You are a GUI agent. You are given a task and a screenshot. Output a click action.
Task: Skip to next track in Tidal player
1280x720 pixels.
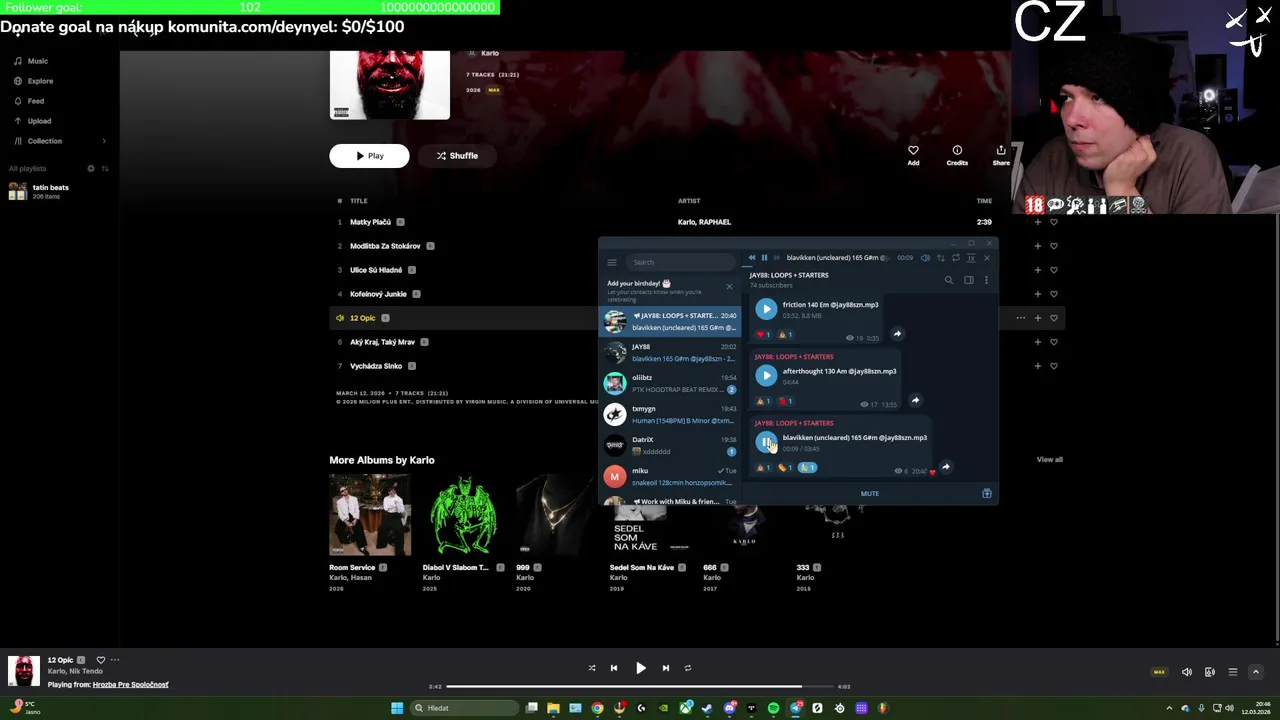tap(666, 668)
